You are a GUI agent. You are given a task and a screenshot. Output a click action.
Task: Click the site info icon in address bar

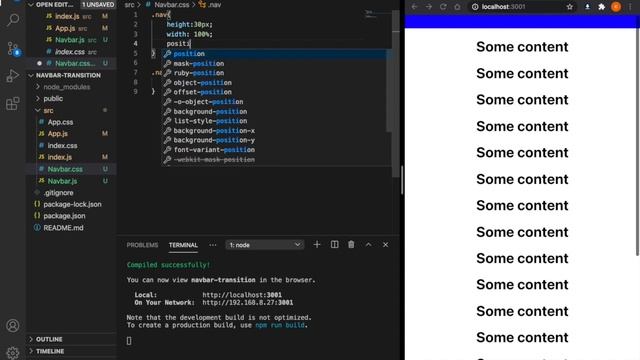(475, 7)
